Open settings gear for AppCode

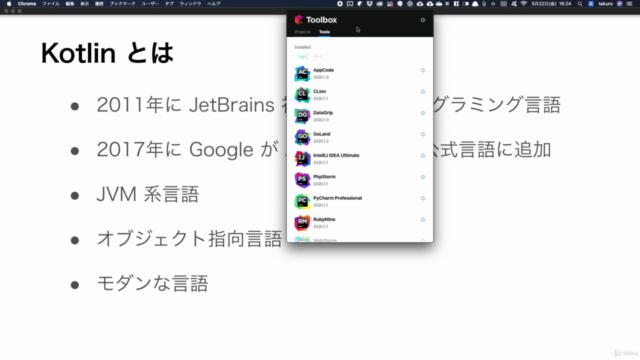tap(423, 70)
